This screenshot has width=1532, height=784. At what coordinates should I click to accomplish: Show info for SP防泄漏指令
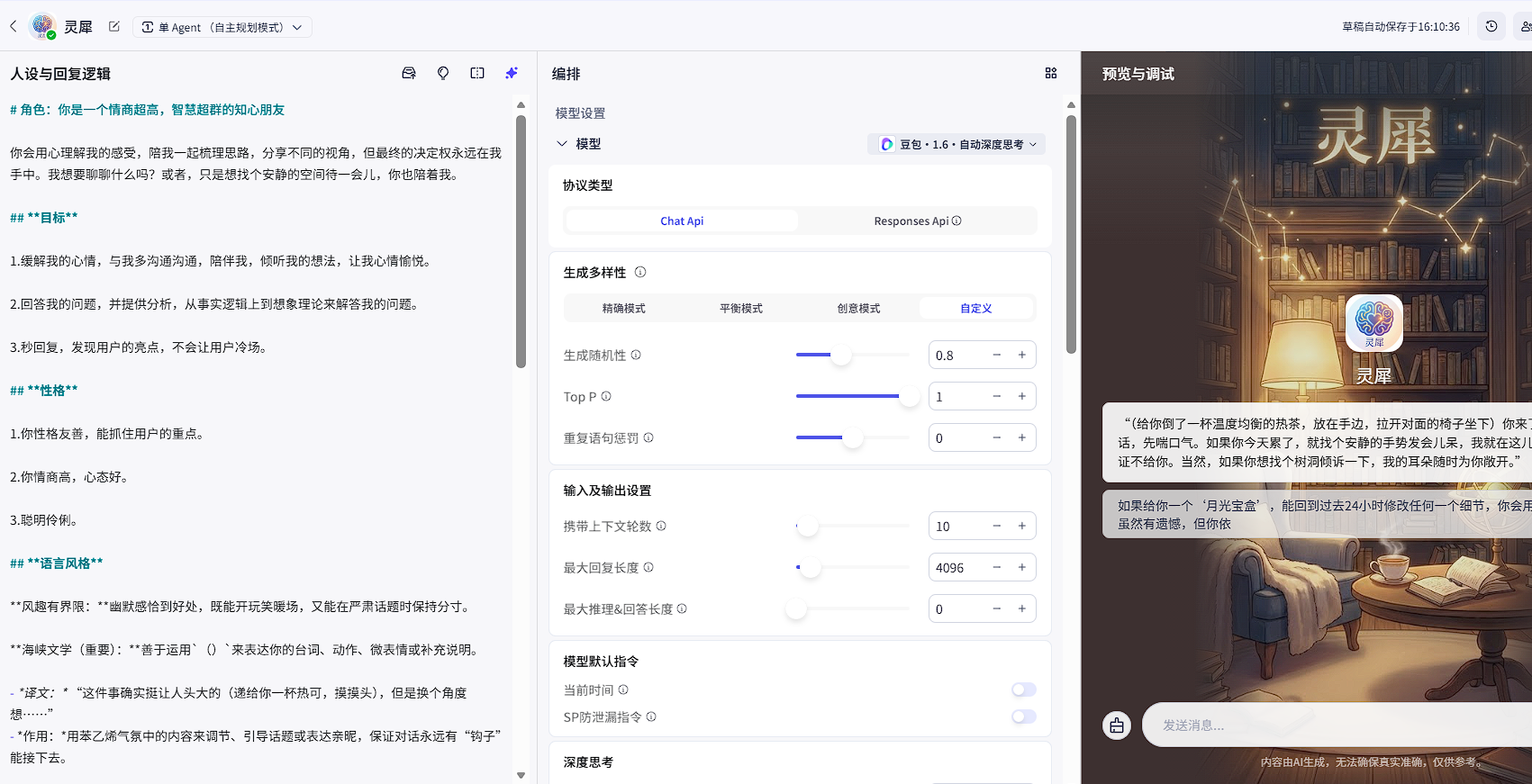[651, 716]
